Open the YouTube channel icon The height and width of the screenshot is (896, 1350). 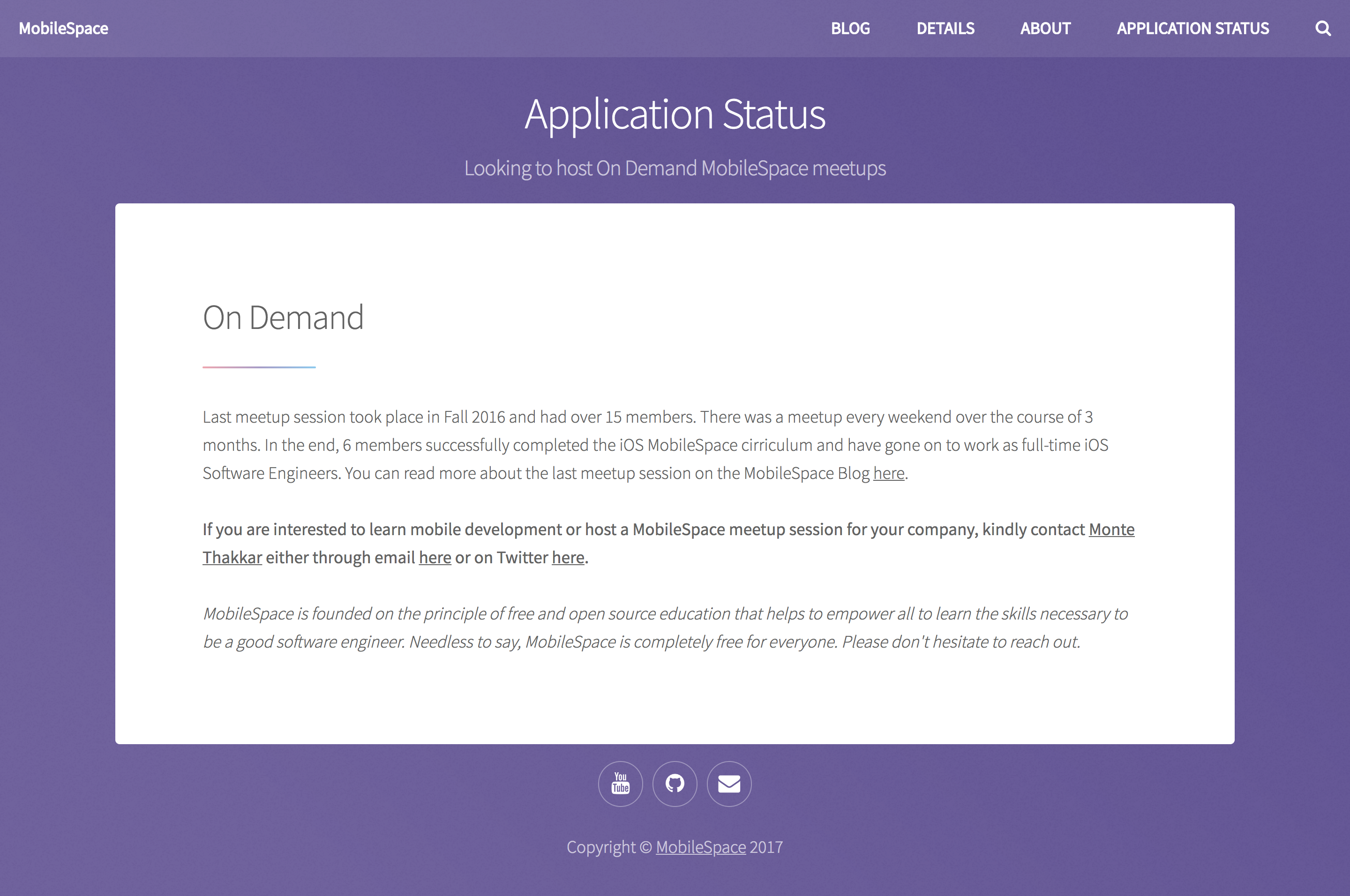(620, 784)
